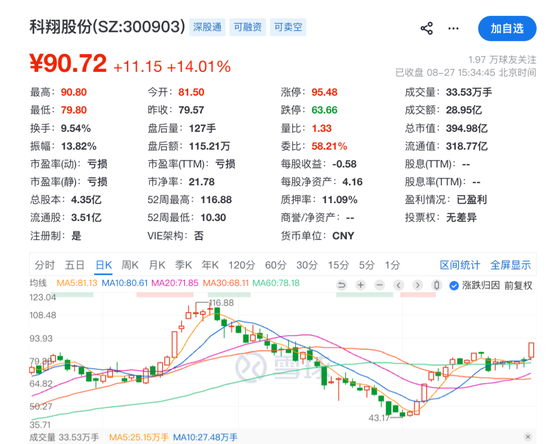The width and height of the screenshot is (550, 444).
Task: Switch to the 60分 chart tab
Action: (x=276, y=265)
